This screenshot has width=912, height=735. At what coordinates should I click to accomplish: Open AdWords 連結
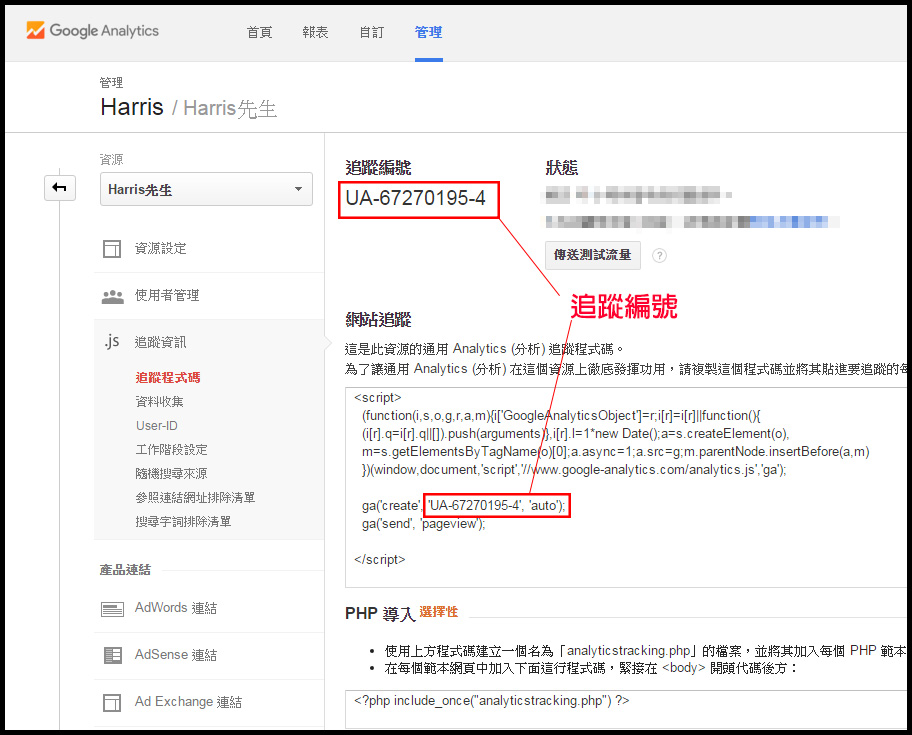(x=176, y=608)
